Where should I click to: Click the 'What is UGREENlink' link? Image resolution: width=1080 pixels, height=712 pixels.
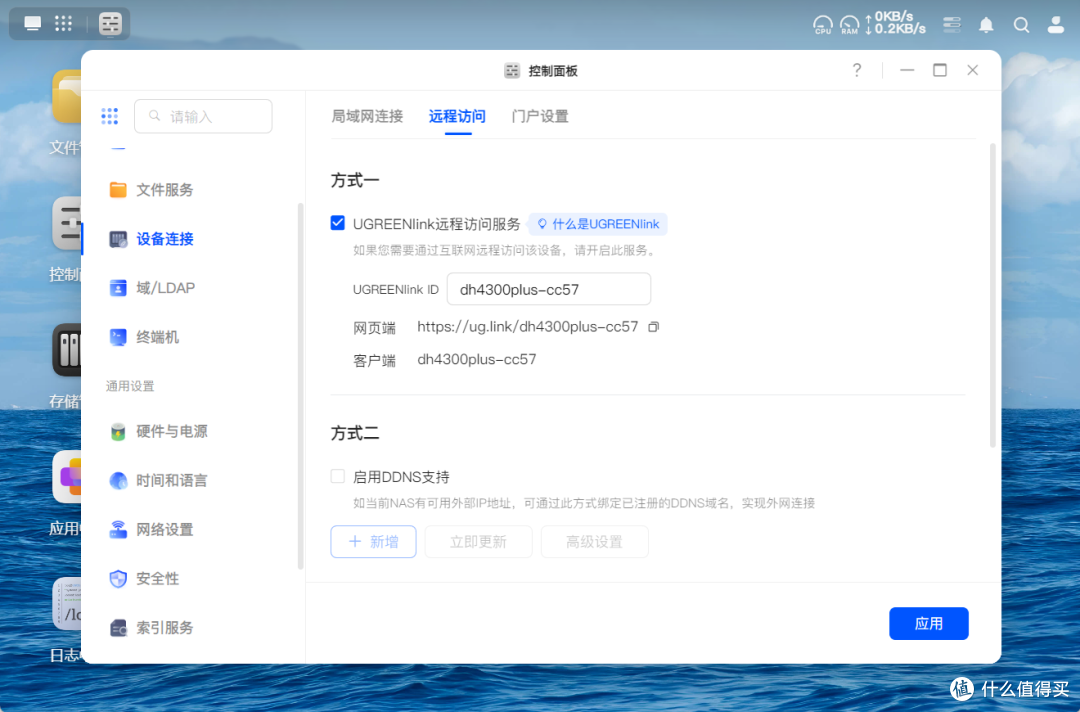[x=598, y=224]
